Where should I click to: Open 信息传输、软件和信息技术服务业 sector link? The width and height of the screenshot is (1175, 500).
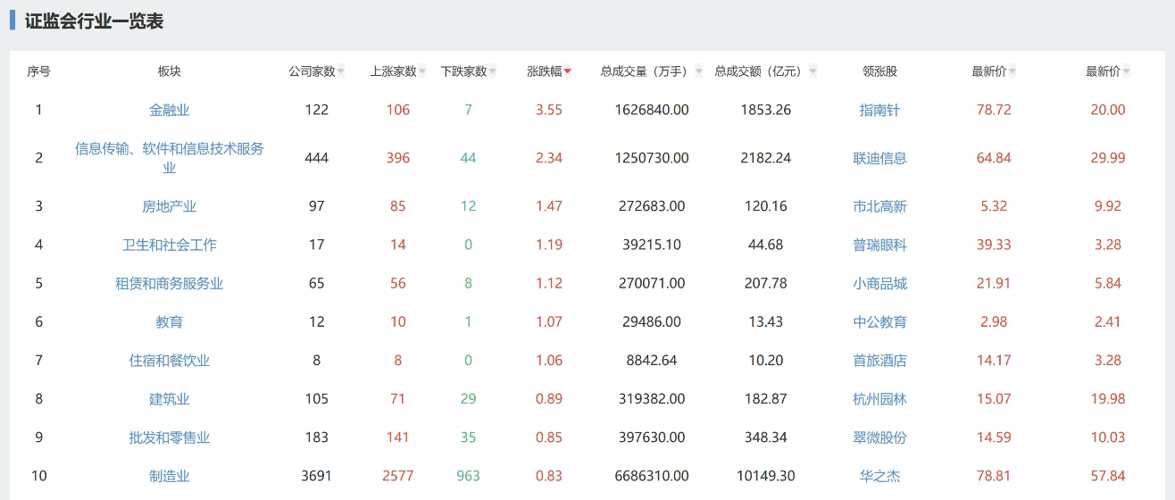(x=169, y=158)
